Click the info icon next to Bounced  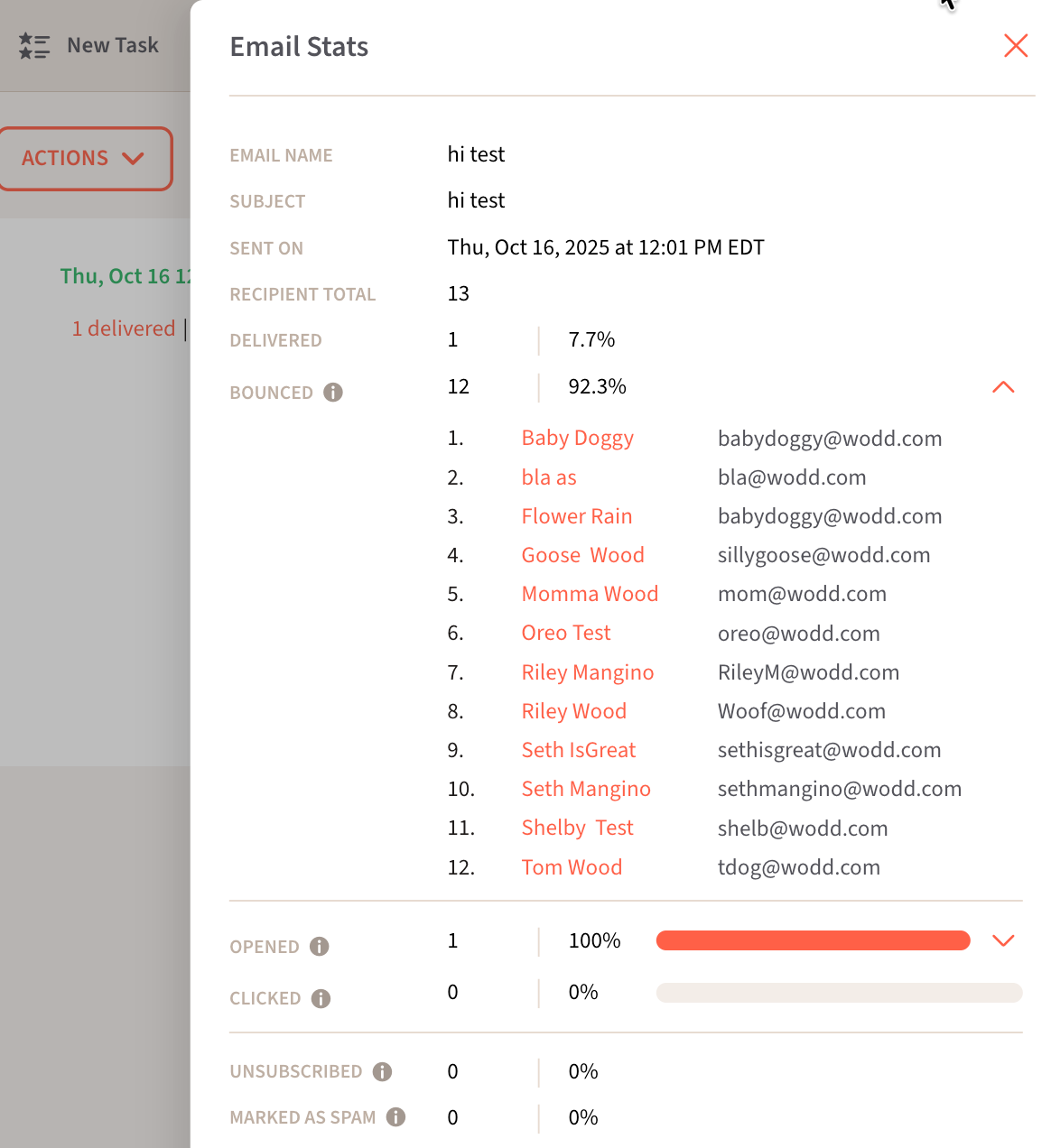[333, 393]
